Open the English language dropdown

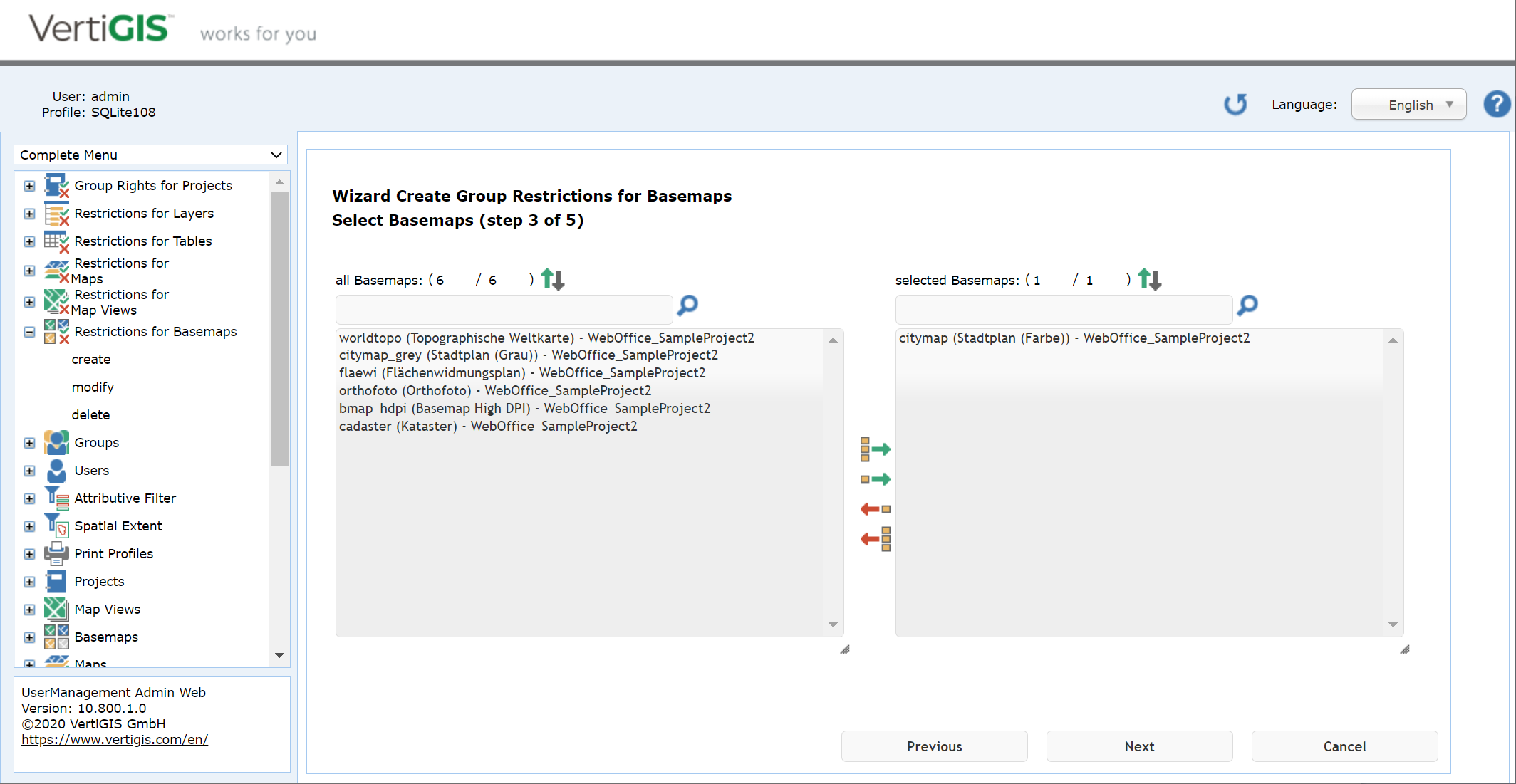(x=1408, y=104)
